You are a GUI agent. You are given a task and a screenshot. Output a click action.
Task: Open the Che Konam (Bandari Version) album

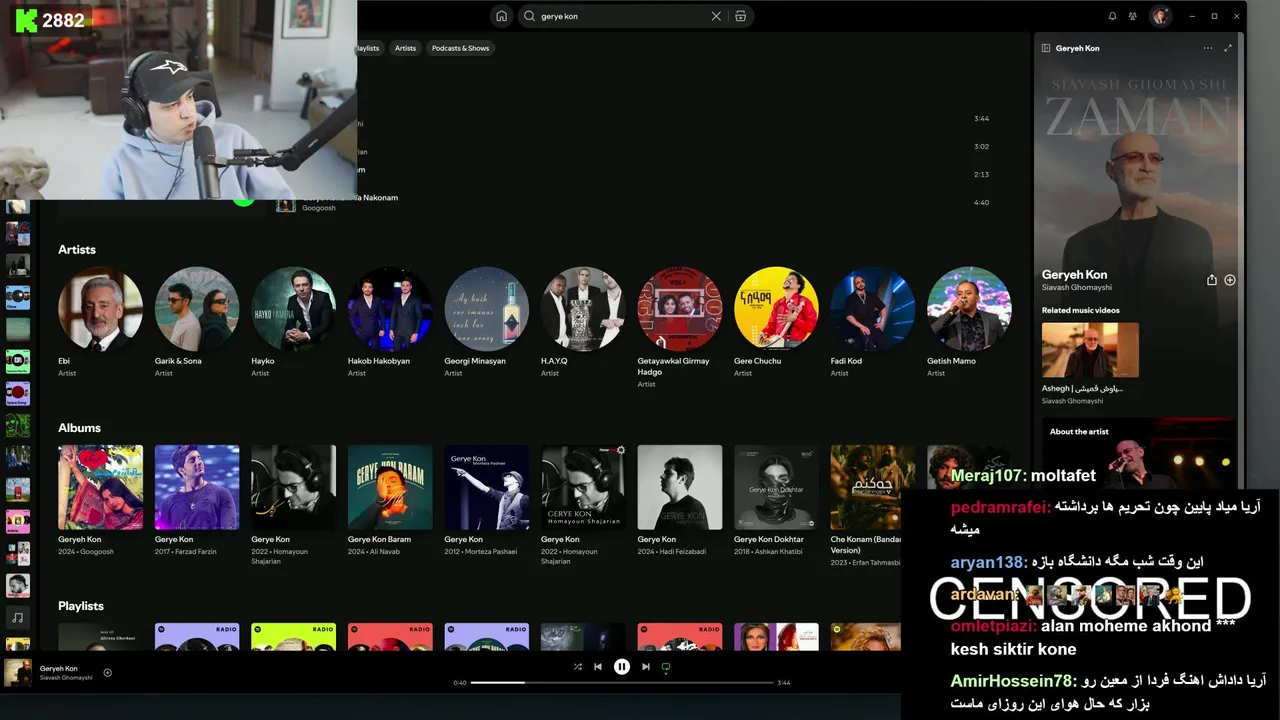pos(873,487)
